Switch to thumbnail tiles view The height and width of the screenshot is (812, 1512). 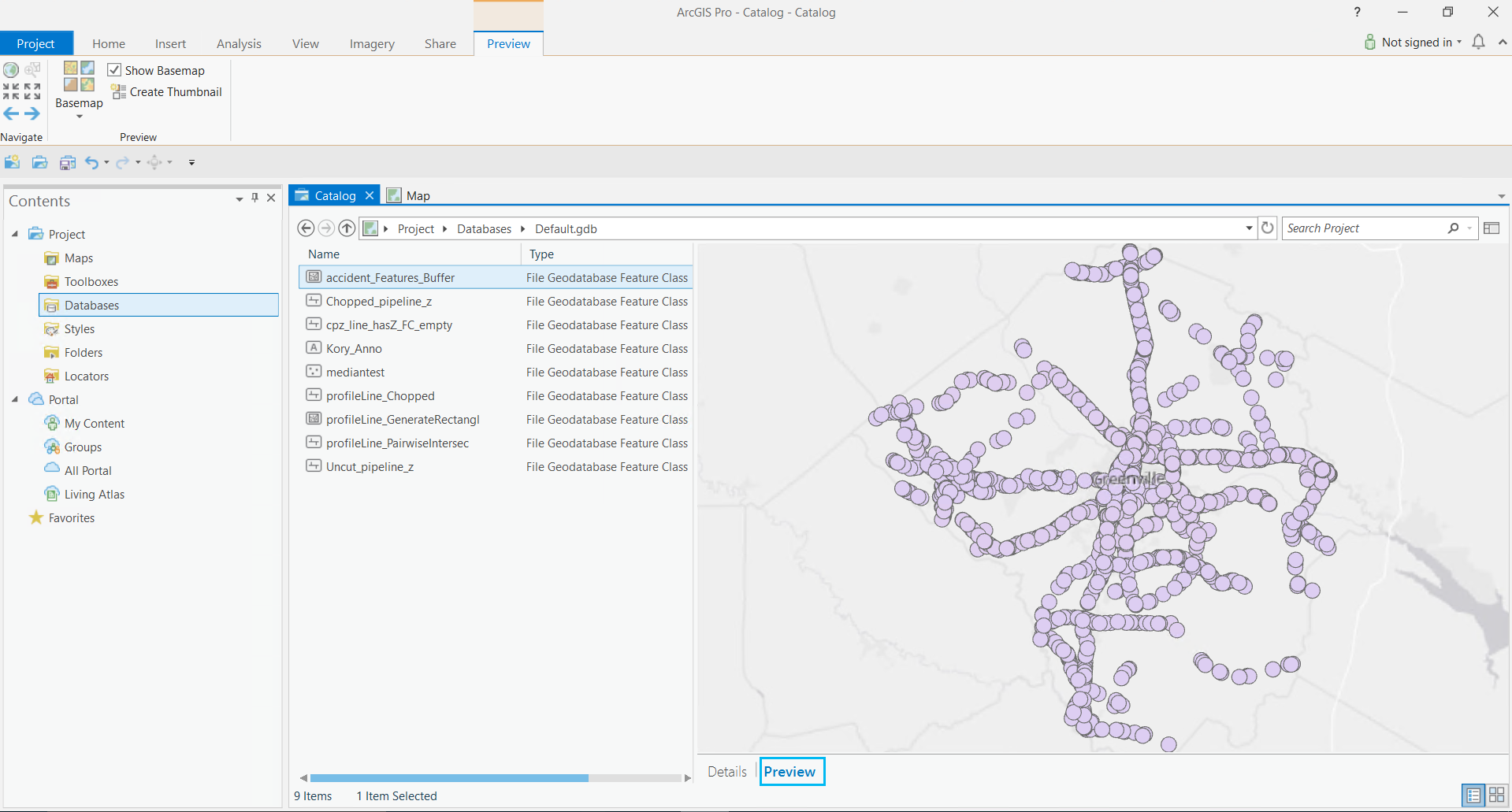(x=1496, y=795)
